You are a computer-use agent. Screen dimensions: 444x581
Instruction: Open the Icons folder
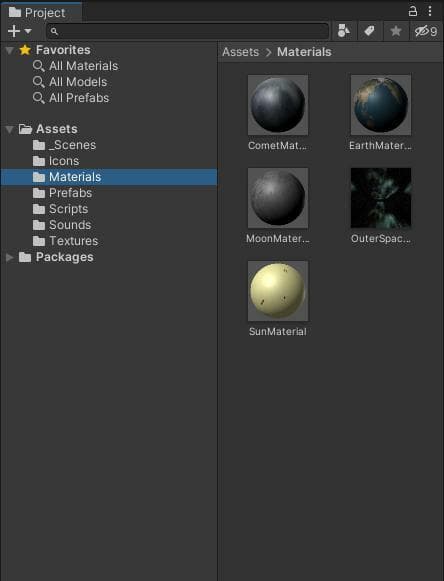pos(64,161)
